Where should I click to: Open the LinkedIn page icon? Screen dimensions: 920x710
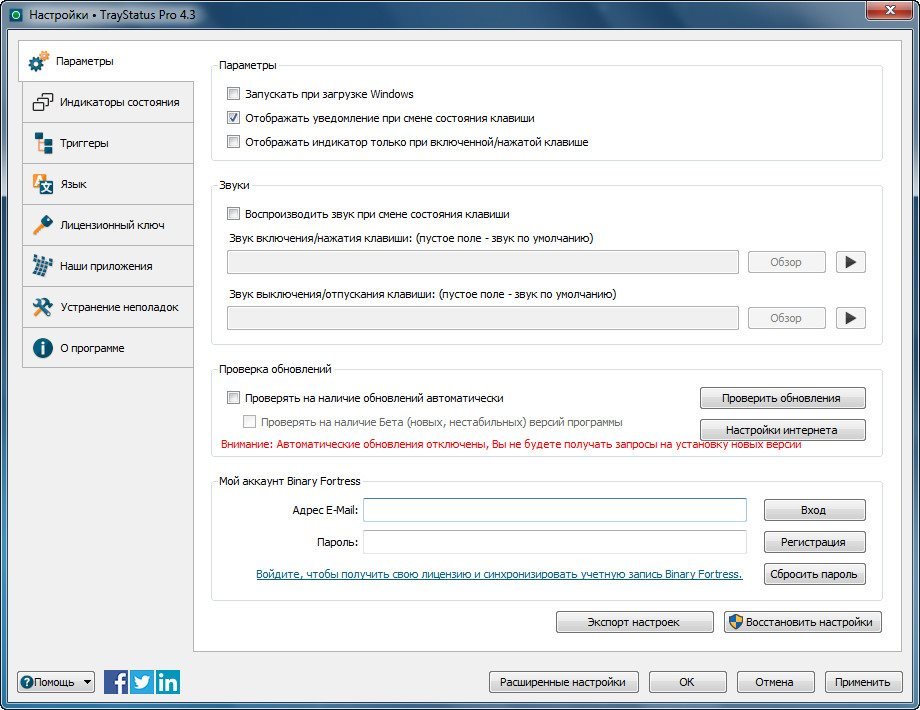click(168, 682)
